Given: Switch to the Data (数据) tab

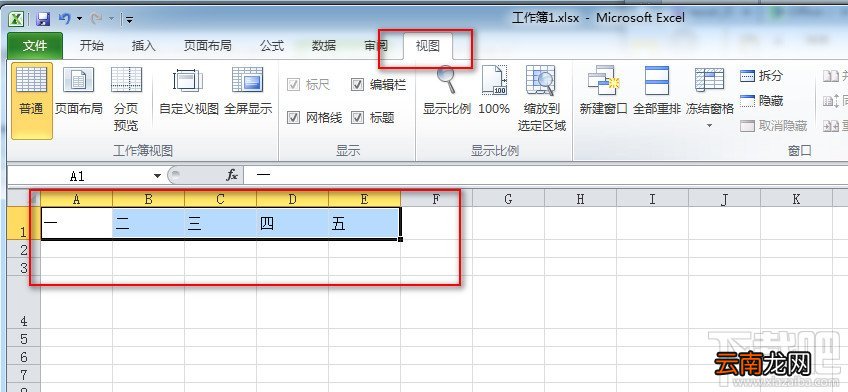Looking at the screenshot, I should (323, 46).
